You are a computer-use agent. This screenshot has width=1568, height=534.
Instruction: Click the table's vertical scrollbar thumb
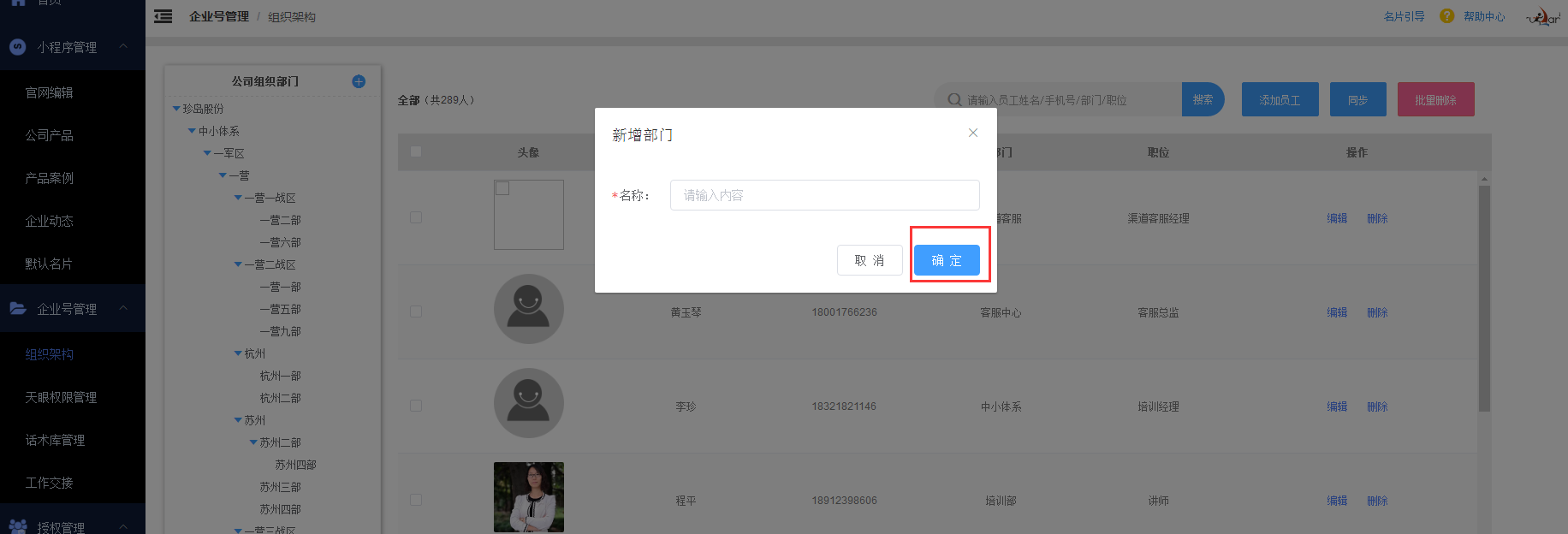tap(1484, 300)
